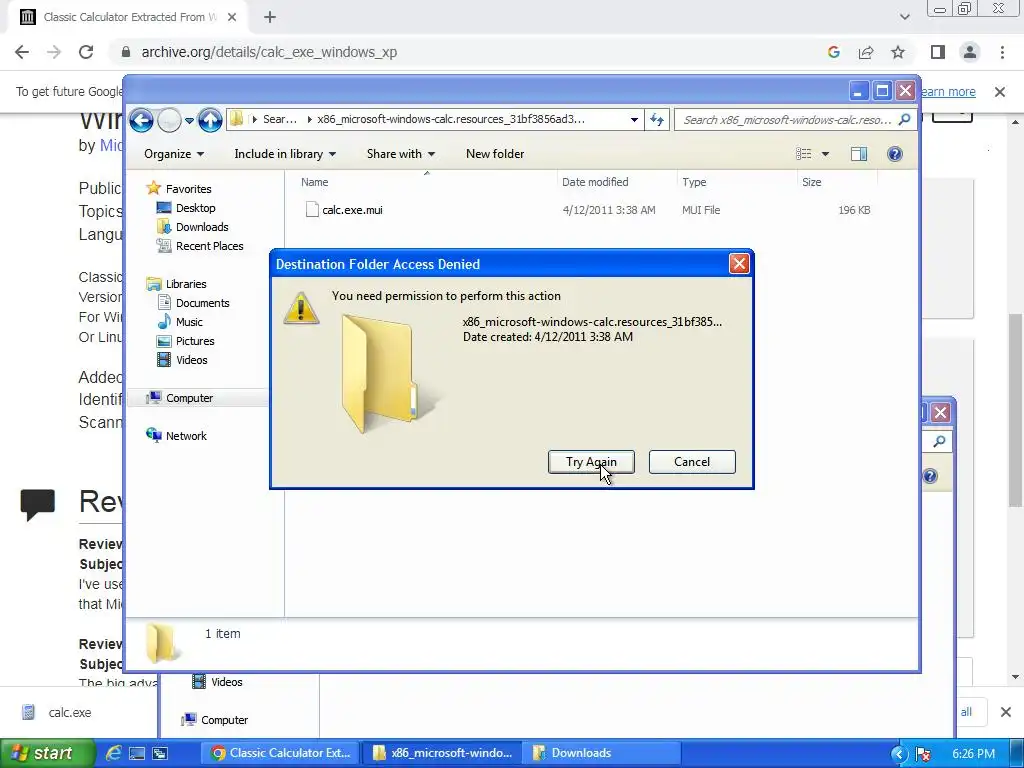This screenshot has height=768, width=1024.
Task: Select Computer in front Explorer window
Action: 189,398
